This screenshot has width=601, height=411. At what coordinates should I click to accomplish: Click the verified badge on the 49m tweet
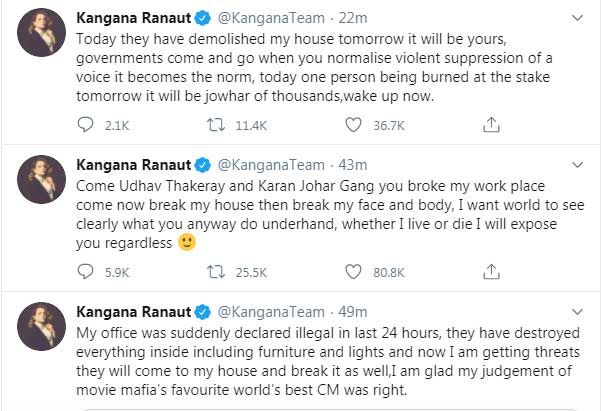point(202,311)
